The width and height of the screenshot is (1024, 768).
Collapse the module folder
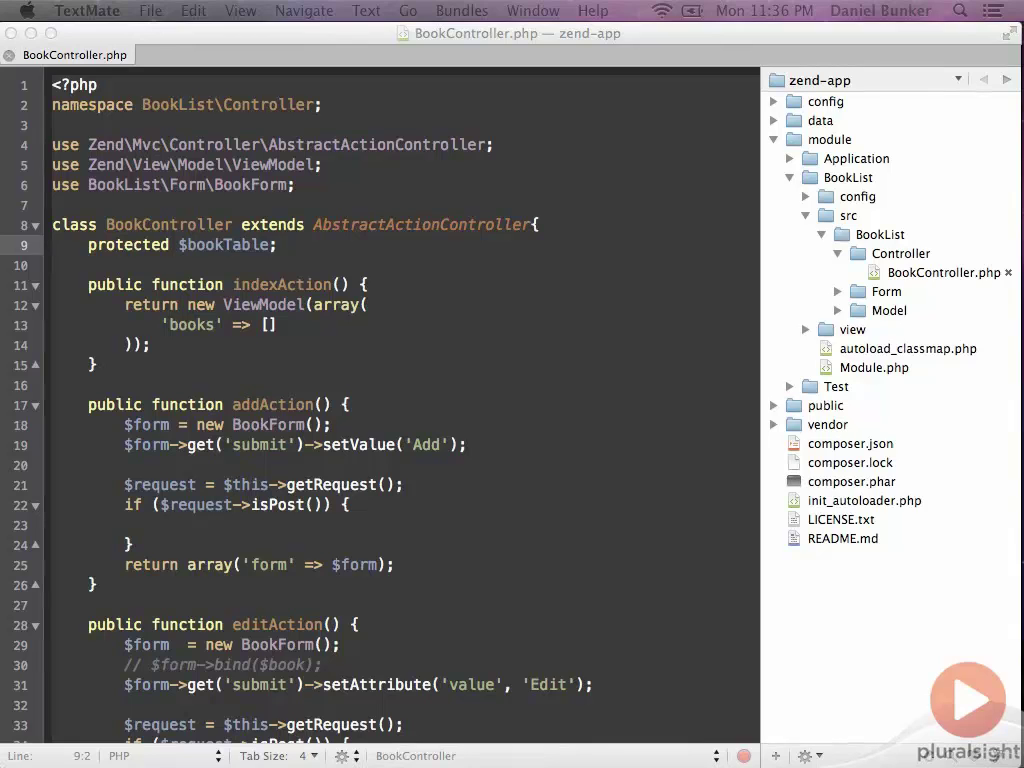click(773, 139)
